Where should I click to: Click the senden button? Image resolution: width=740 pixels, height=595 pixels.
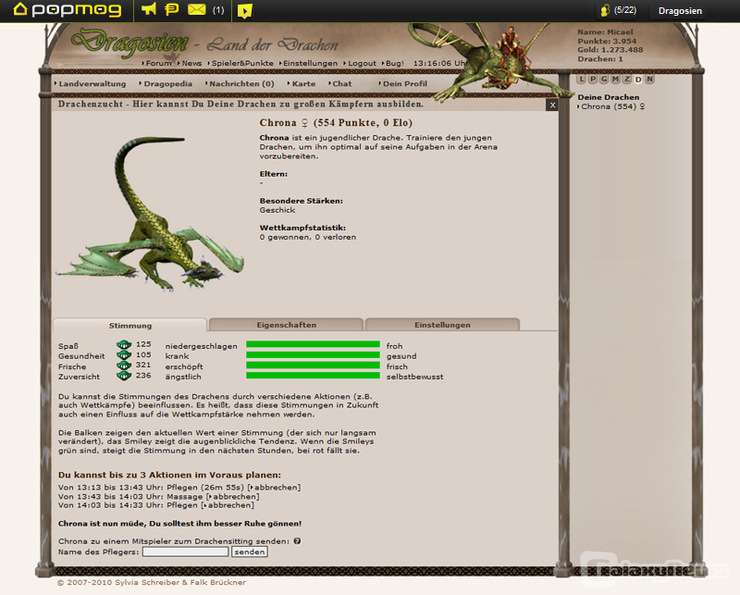[x=250, y=552]
